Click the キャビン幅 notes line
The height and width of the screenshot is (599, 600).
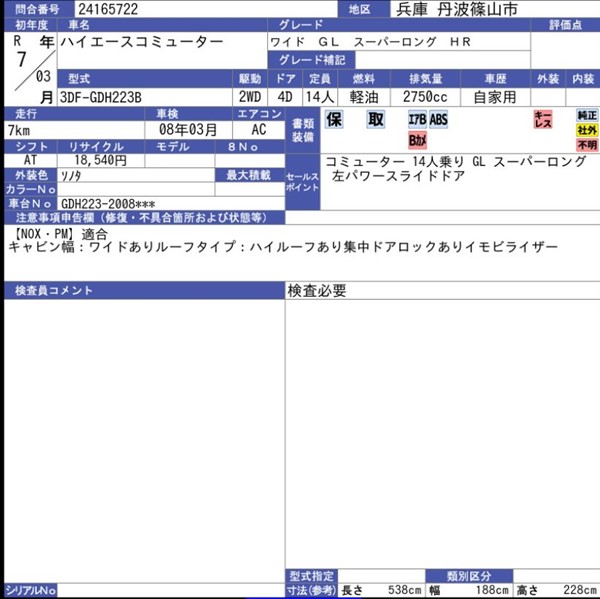(x=283, y=247)
